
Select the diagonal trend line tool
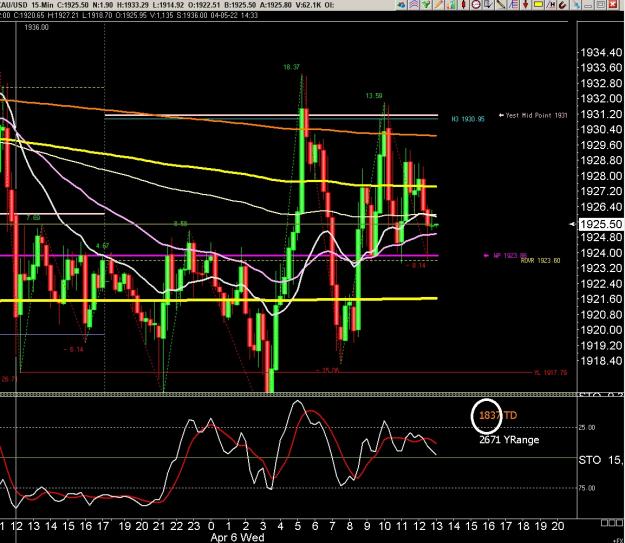(501, 5)
